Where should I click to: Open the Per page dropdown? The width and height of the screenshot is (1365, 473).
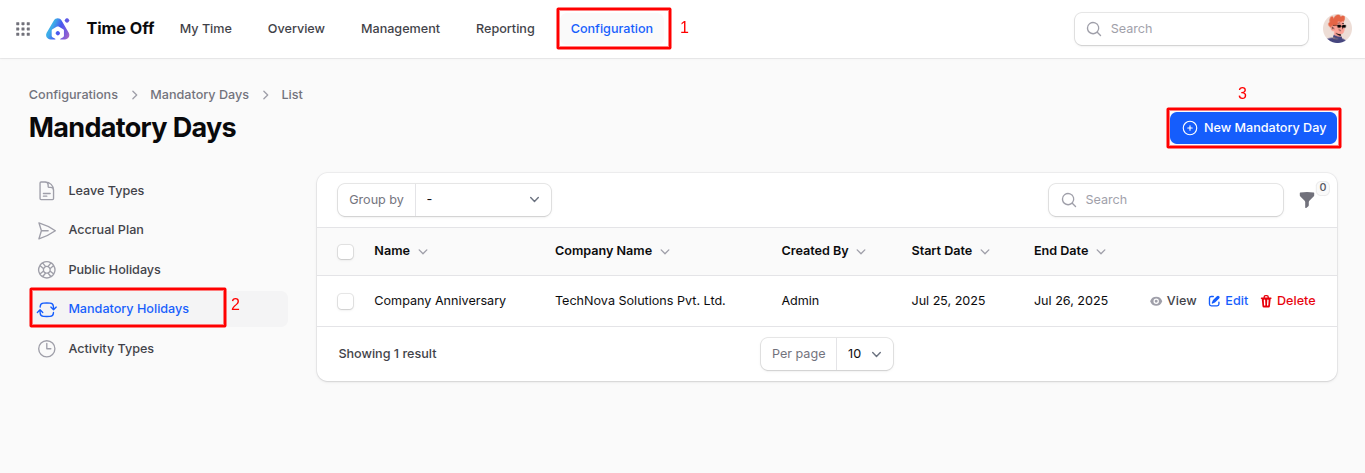864,354
